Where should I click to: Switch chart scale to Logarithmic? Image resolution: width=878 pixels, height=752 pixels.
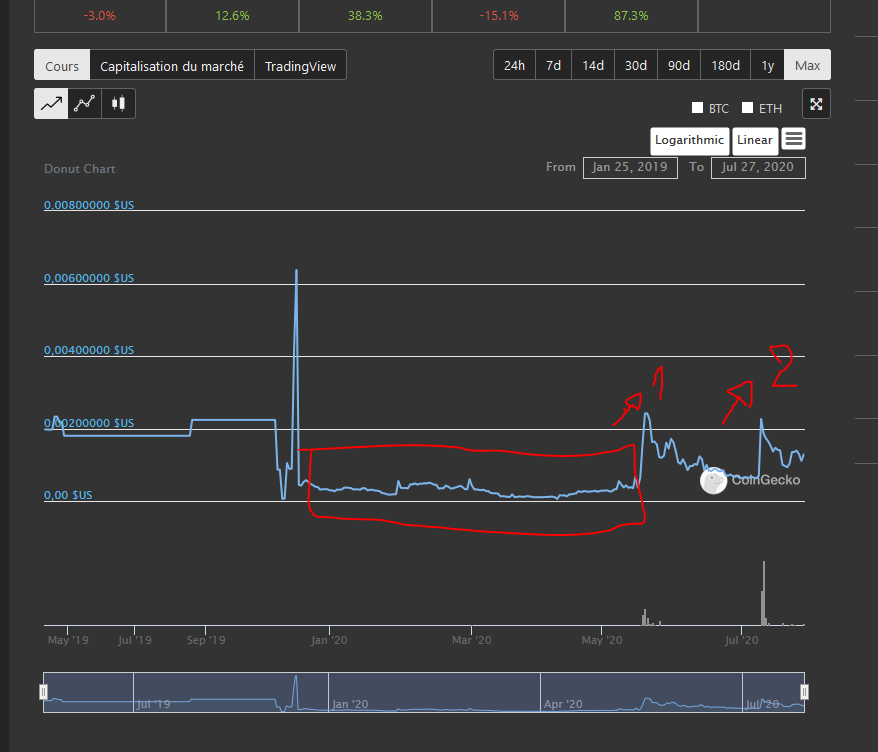click(x=689, y=141)
